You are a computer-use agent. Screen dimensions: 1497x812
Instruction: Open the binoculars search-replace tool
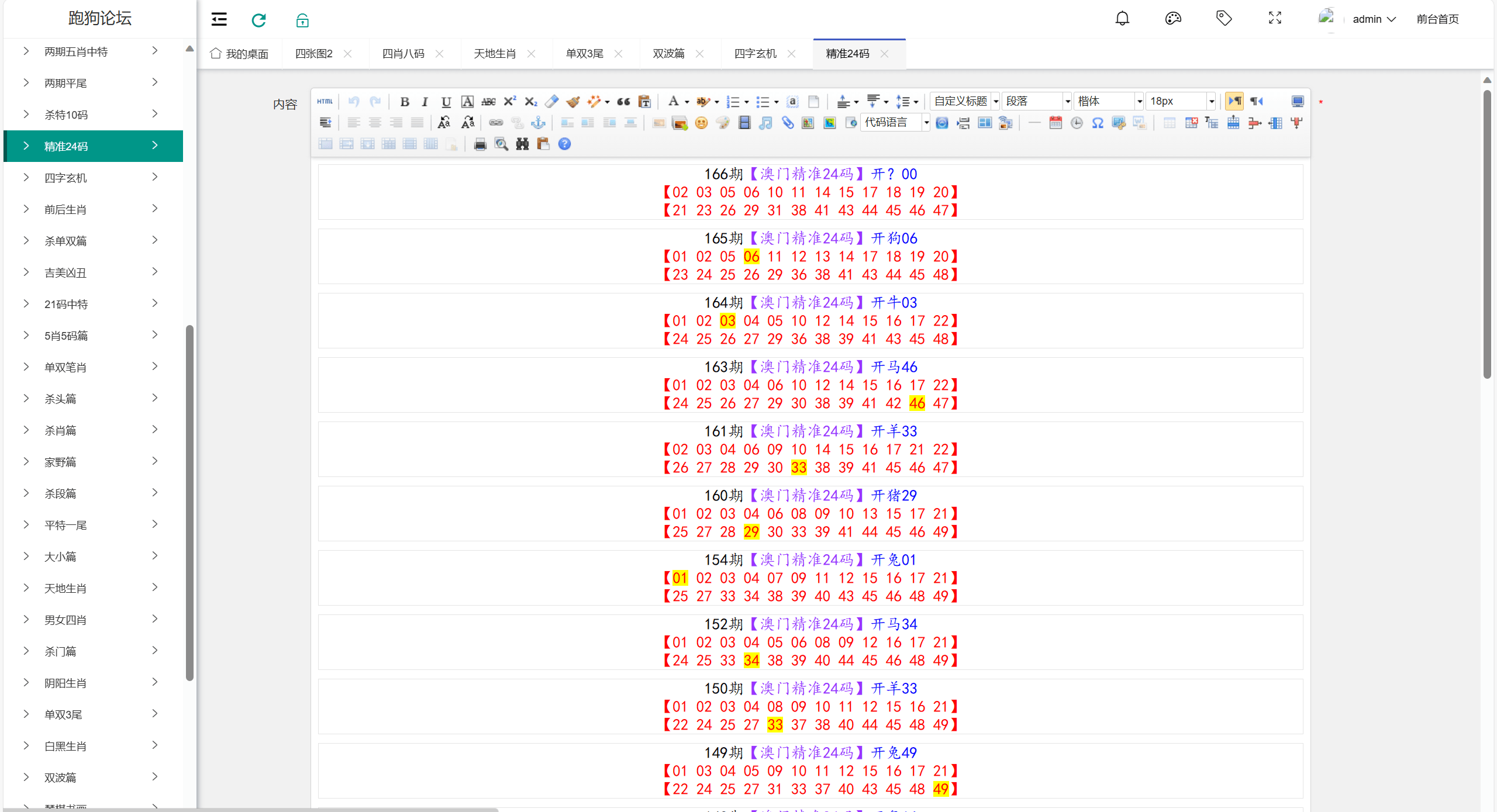[x=522, y=144]
